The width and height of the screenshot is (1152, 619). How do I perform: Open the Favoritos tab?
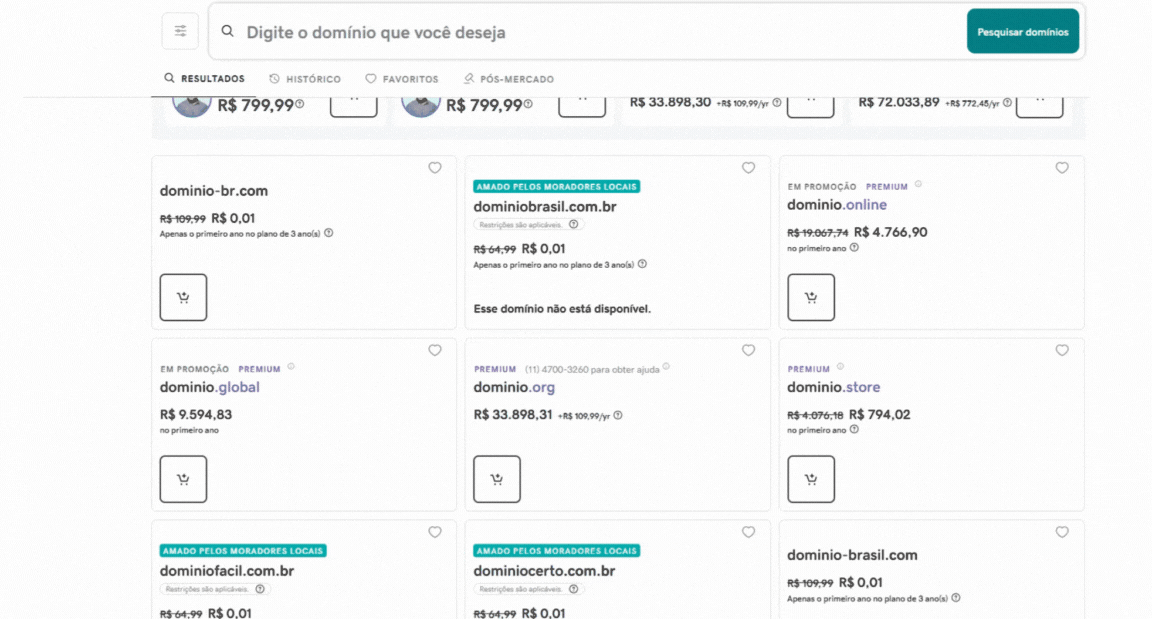click(402, 79)
